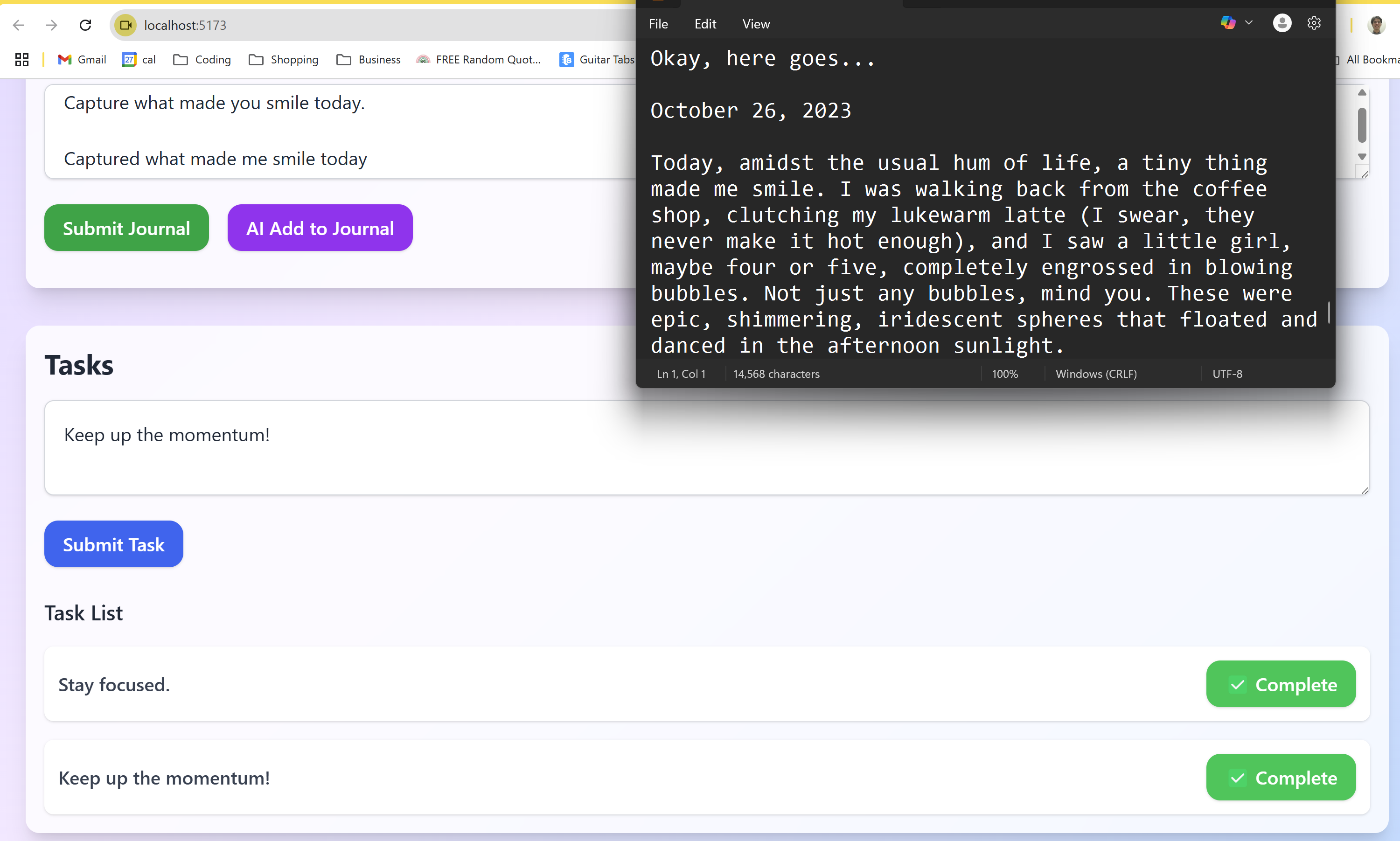Open the Gmail bookmark
Image resolution: width=1400 pixels, height=841 pixels.
pyautogui.click(x=82, y=60)
